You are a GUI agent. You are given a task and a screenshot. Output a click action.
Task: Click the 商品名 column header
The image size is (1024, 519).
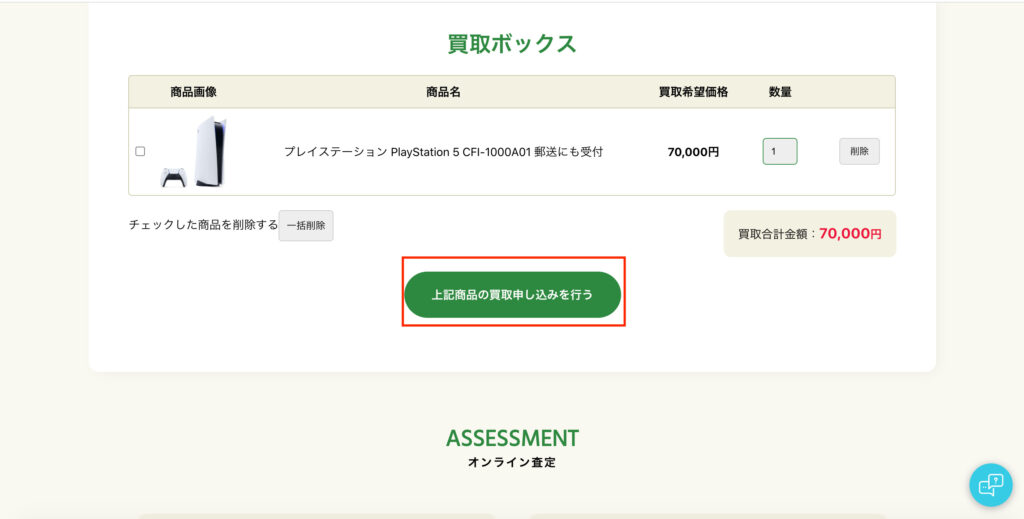[443, 92]
